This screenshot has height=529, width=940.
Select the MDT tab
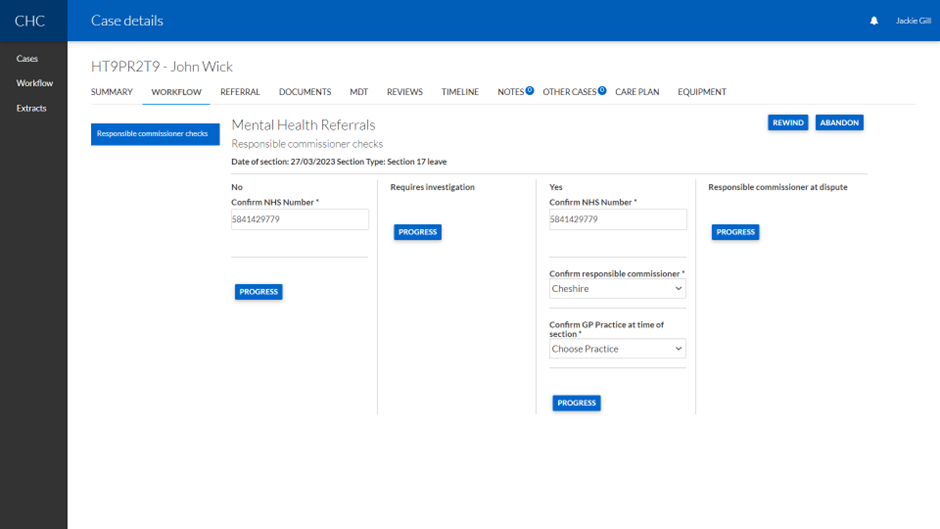(359, 92)
